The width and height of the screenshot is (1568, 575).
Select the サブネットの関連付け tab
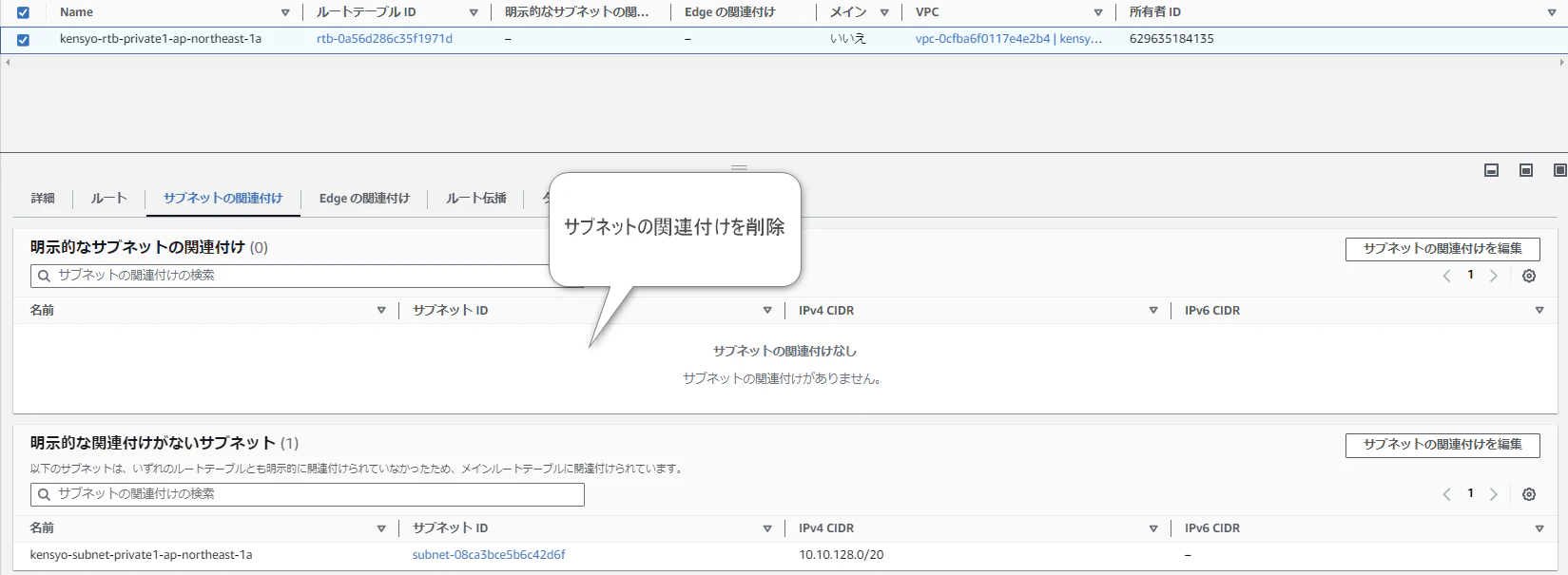223,198
